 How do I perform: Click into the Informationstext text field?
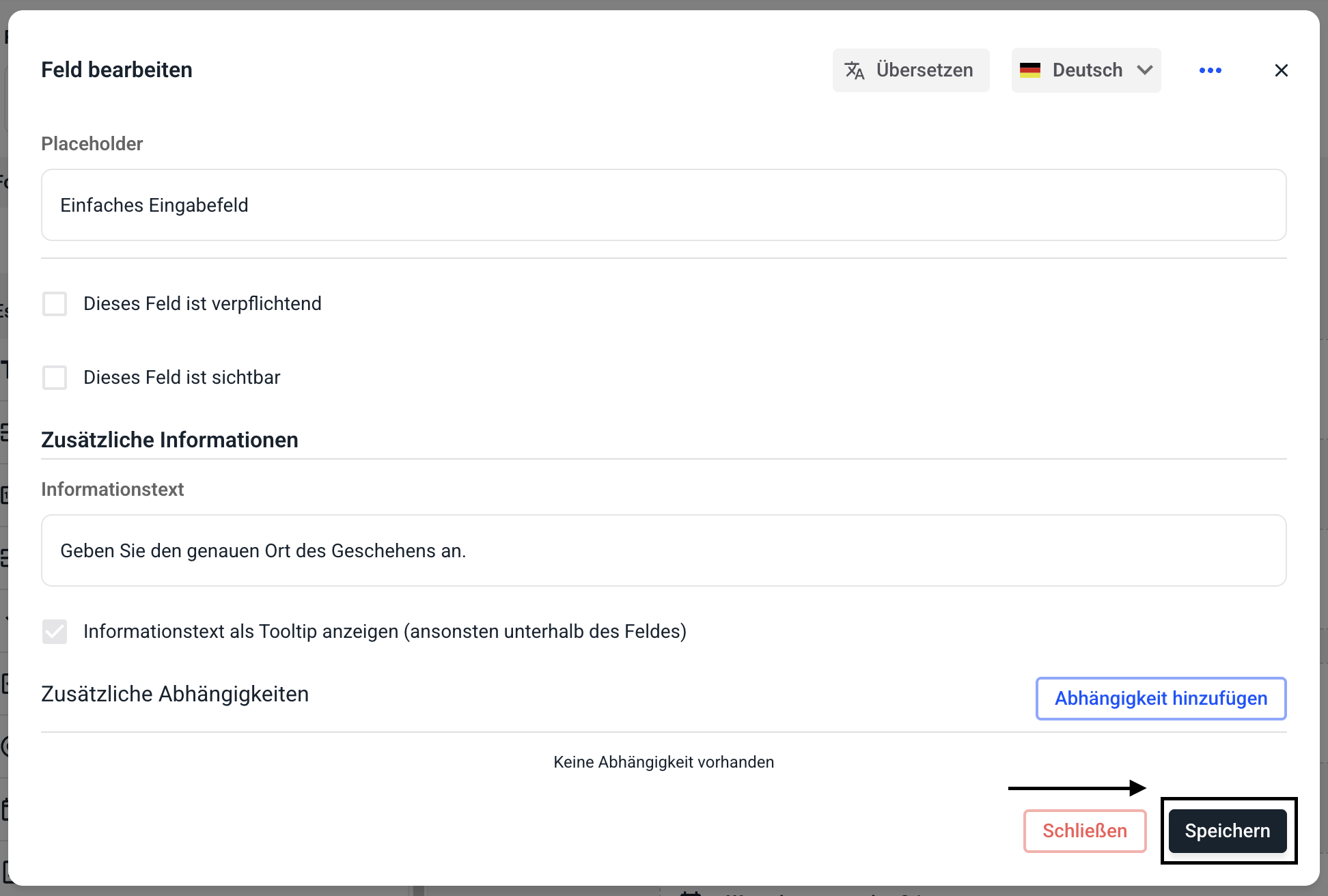point(663,550)
